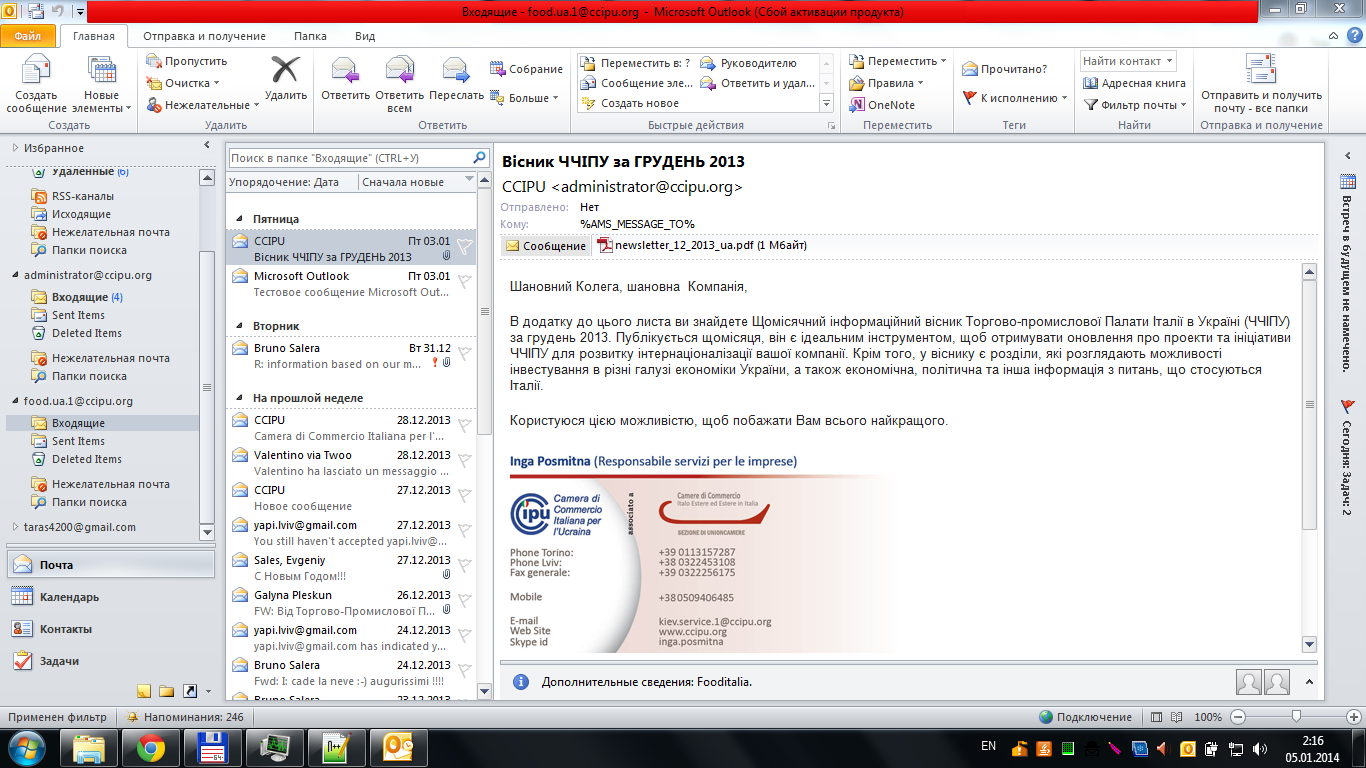Sort list by Сначала новые

click(418, 182)
